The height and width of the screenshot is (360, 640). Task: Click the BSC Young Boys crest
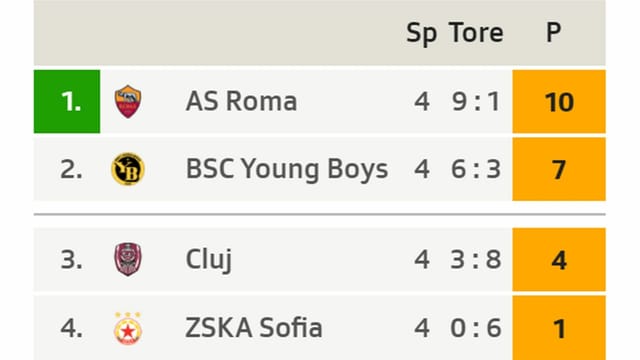pyautogui.click(x=128, y=169)
